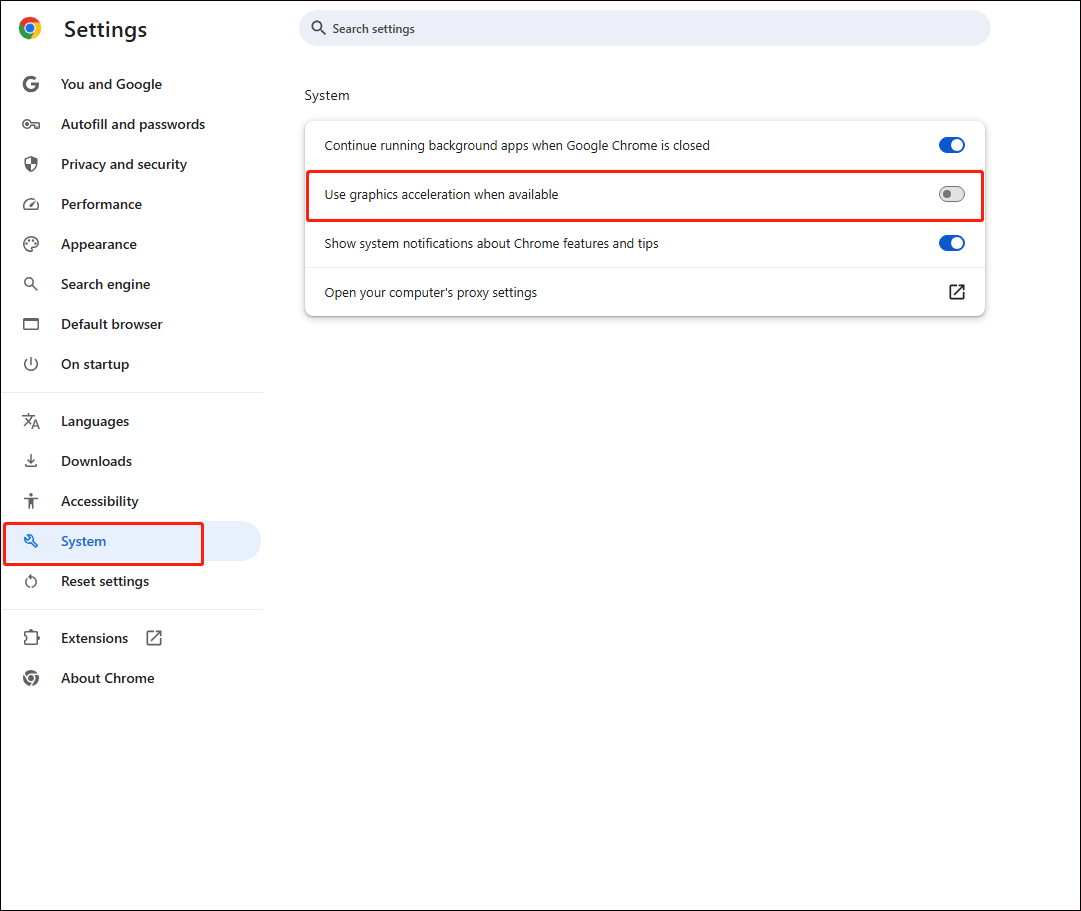Click the 'Use graphics acceleration when available' text
Viewport: 1081px width, 911px height.
click(441, 194)
